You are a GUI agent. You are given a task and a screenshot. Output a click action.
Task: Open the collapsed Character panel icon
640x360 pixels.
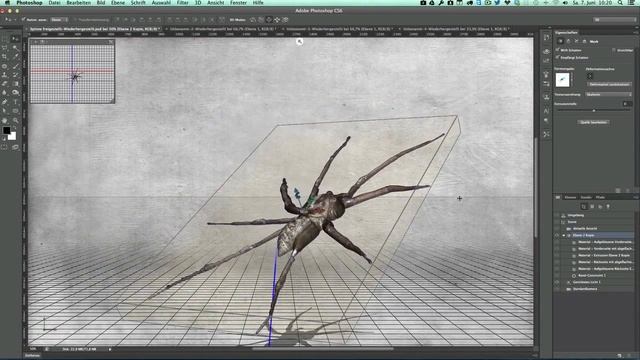[546, 111]
